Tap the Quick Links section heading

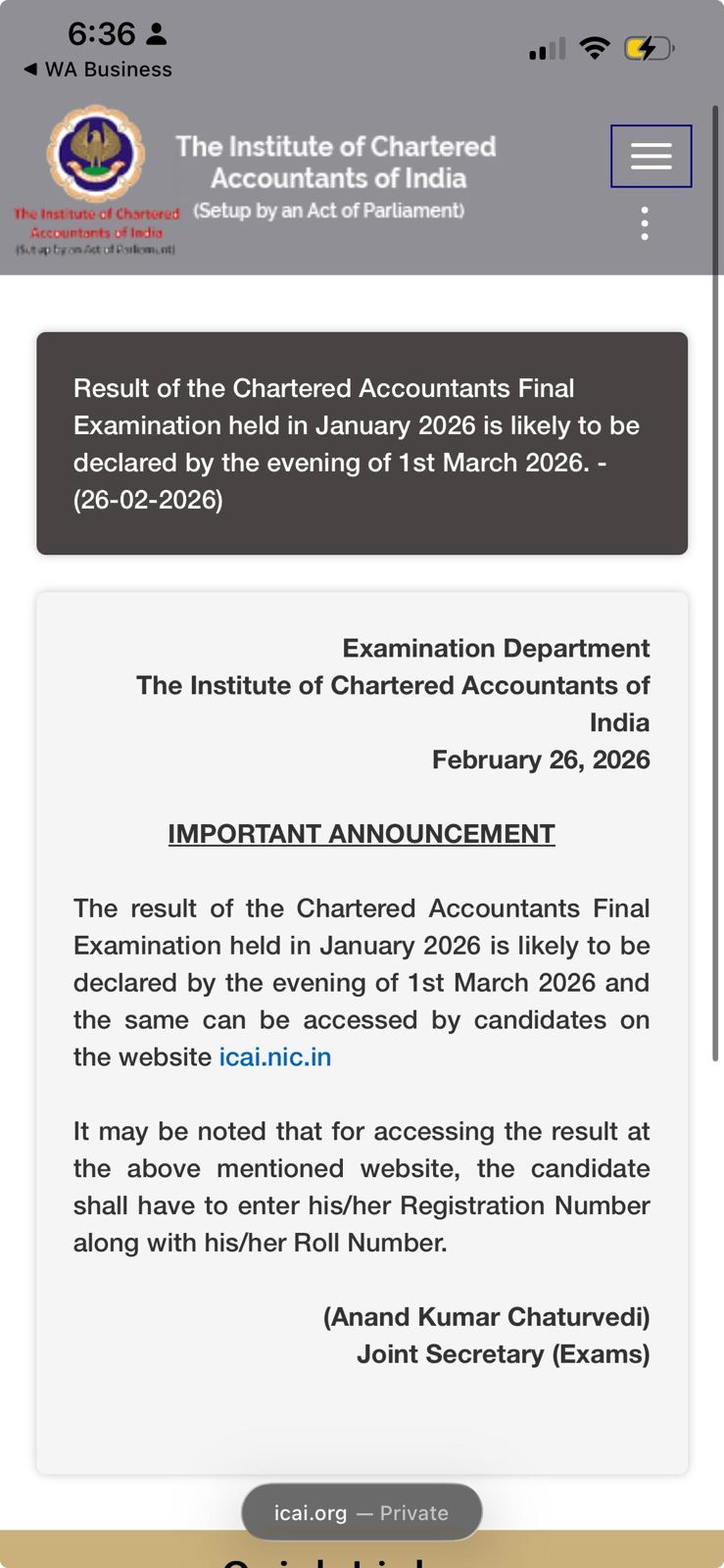point(362,1560)
